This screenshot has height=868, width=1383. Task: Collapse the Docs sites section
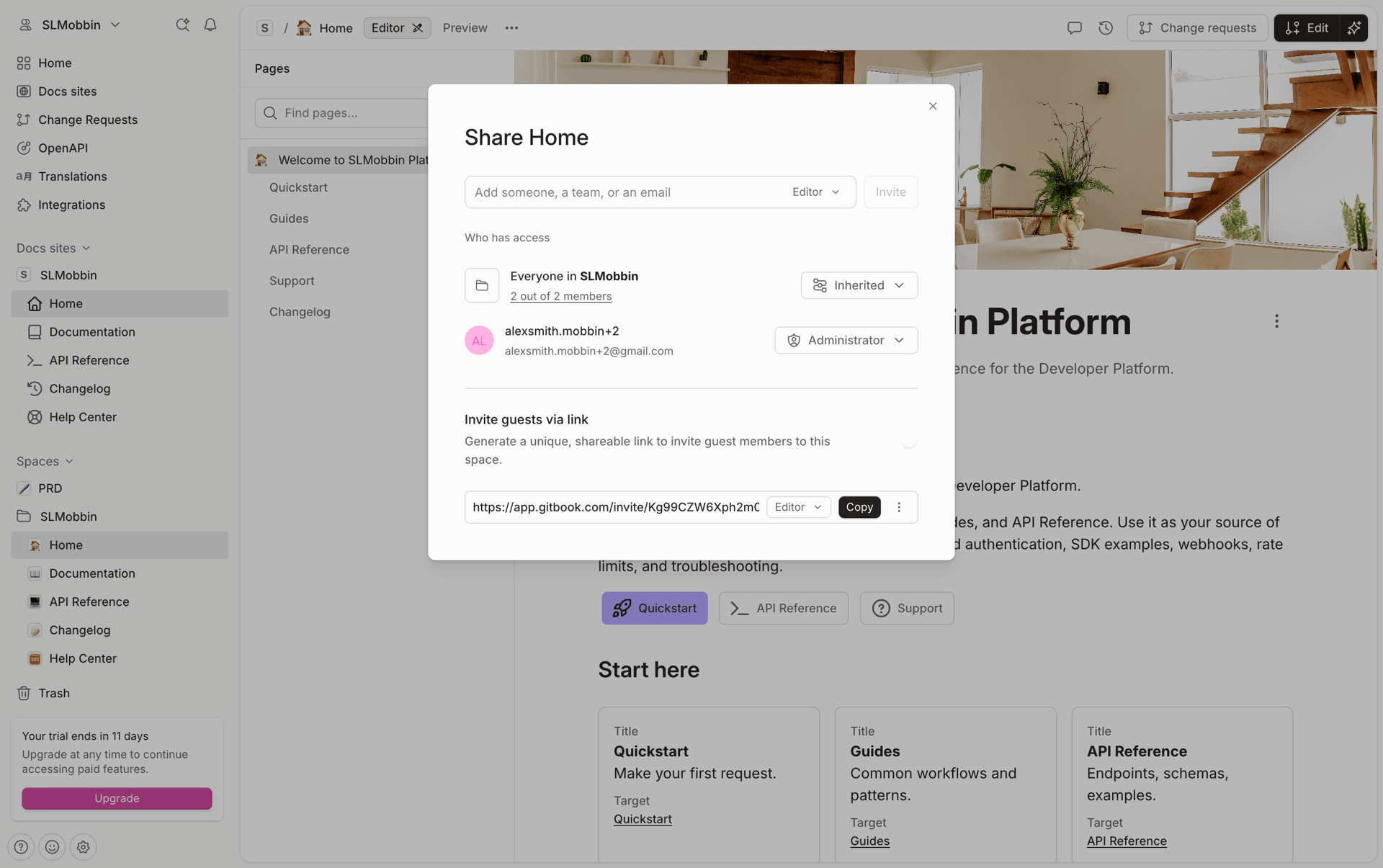[53, 248]
